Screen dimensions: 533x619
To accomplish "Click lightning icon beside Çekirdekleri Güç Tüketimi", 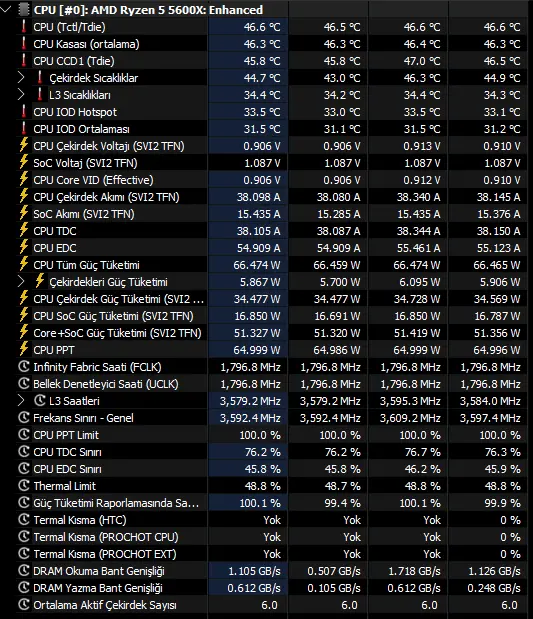I will [x=39, y=281].
